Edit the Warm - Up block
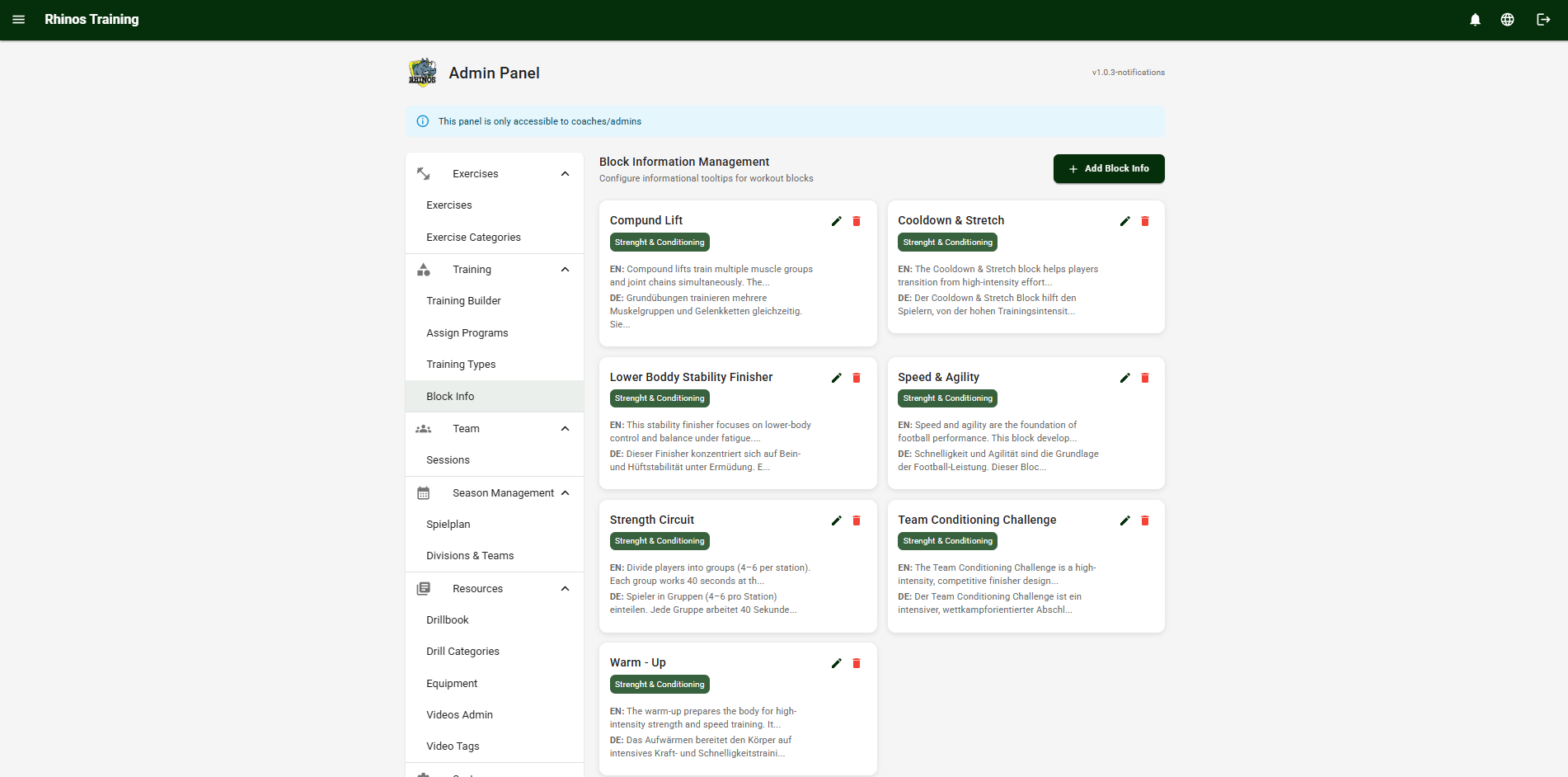The width and height of the screenshot is (1568, 777). [837, 663]
